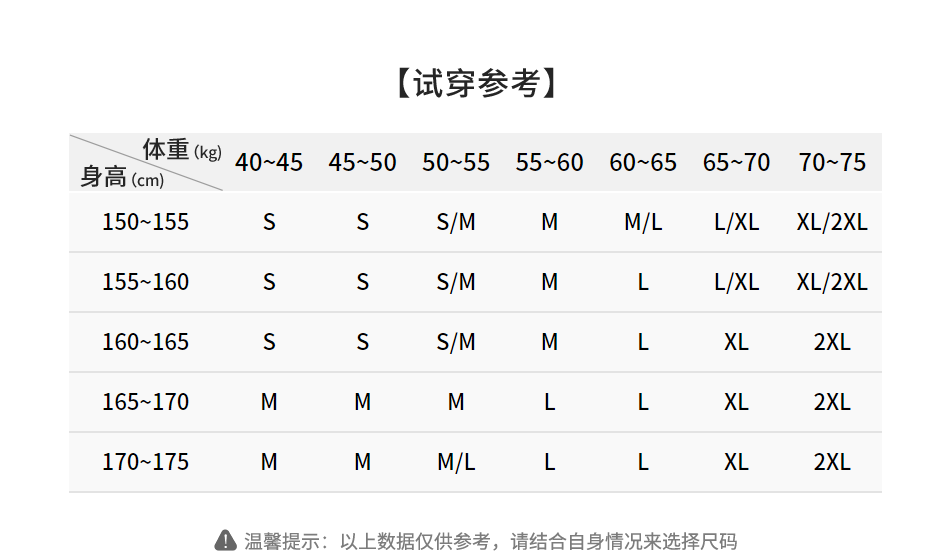
Task: Click the warning triangle icon beside the tip
Action: coord(225,541)
